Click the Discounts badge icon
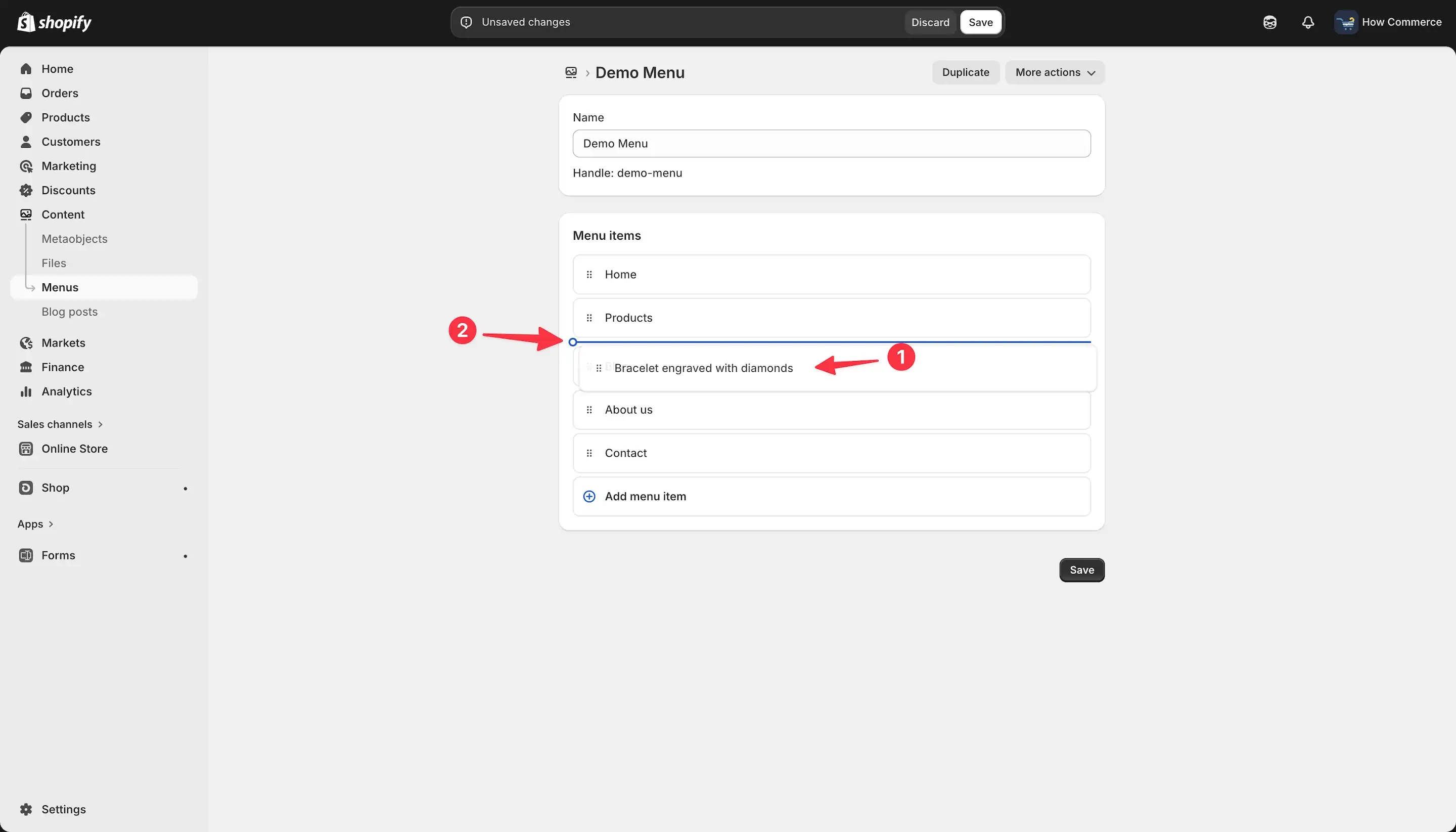Viewport: 1456px width, 832px height. [26, 190]
